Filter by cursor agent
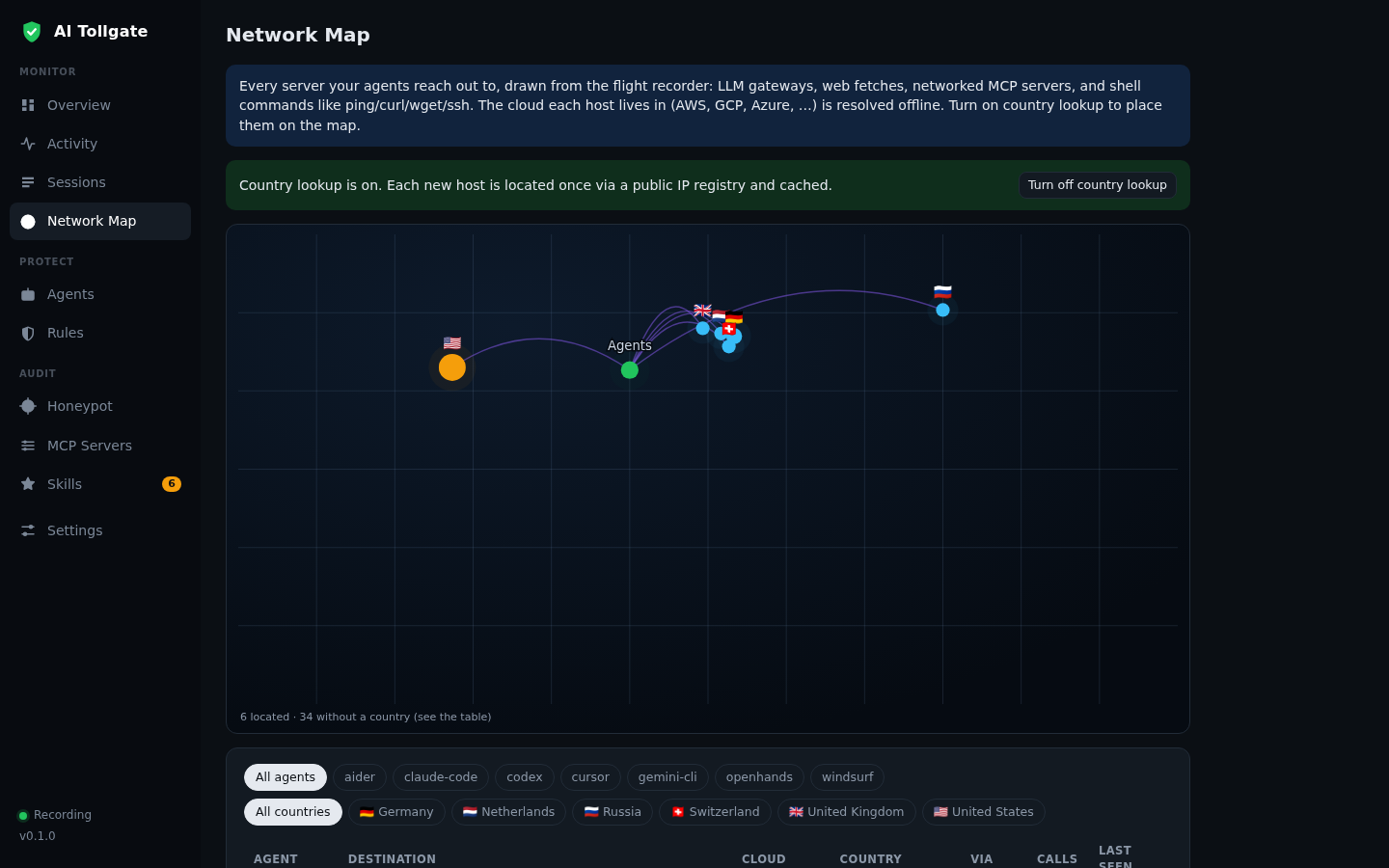 pos(590,777)
